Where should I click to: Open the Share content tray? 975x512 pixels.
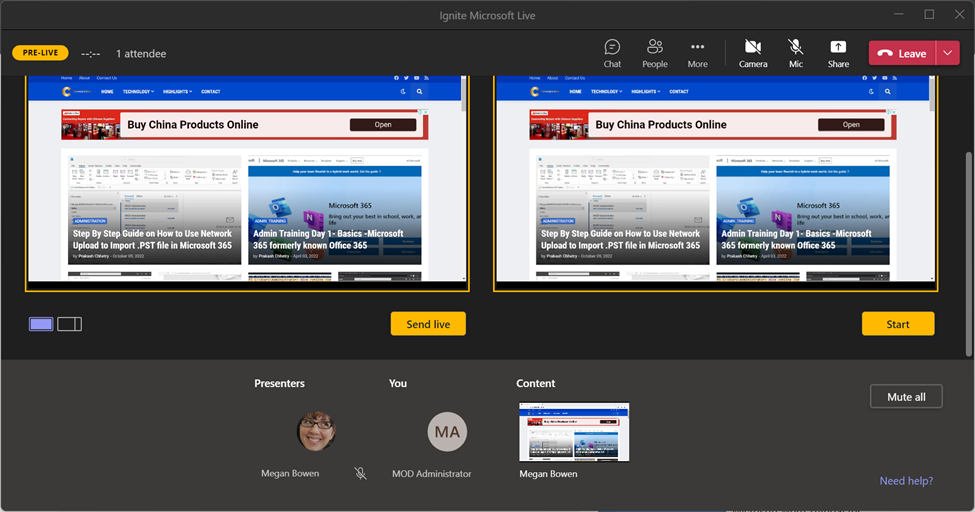(x=838, y=54)
